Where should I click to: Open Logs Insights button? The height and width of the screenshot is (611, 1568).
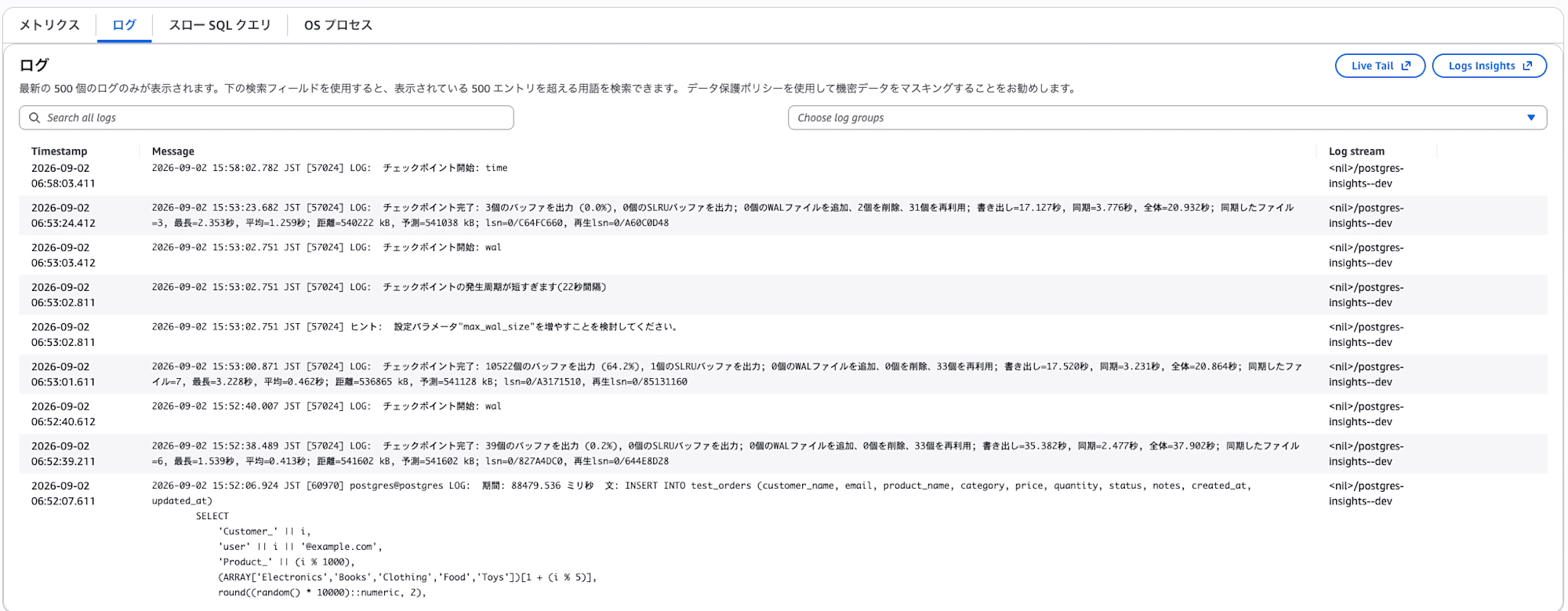coord(1489,66)
